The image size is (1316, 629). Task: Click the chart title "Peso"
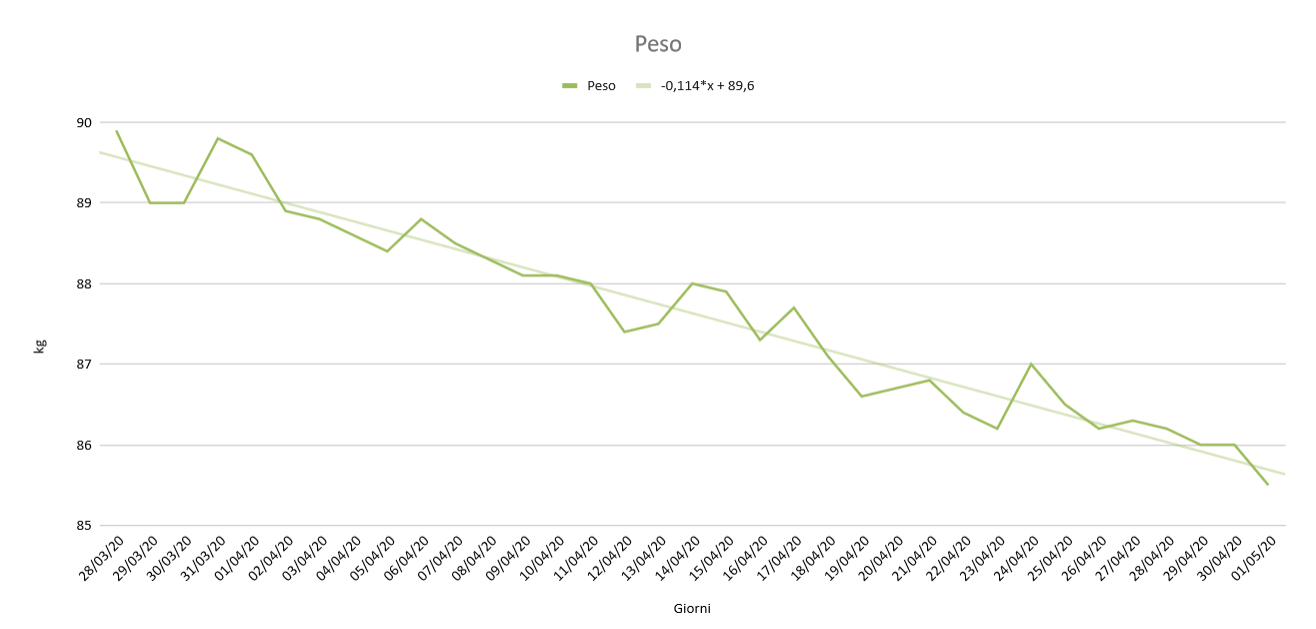[x=658, y=44]
